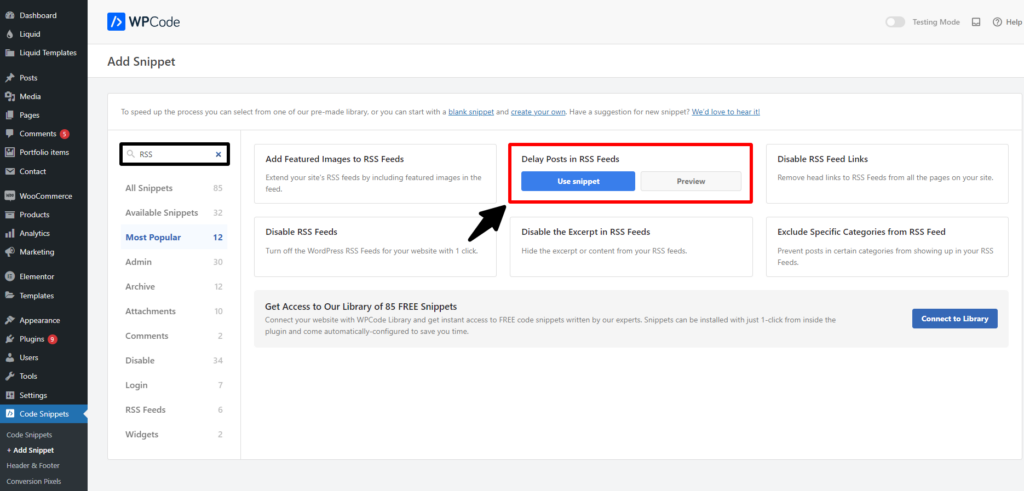Click the Liquid droplet icon in sidebar
The width and height of the screenshot is (1024, 491).
coord(10,34)
